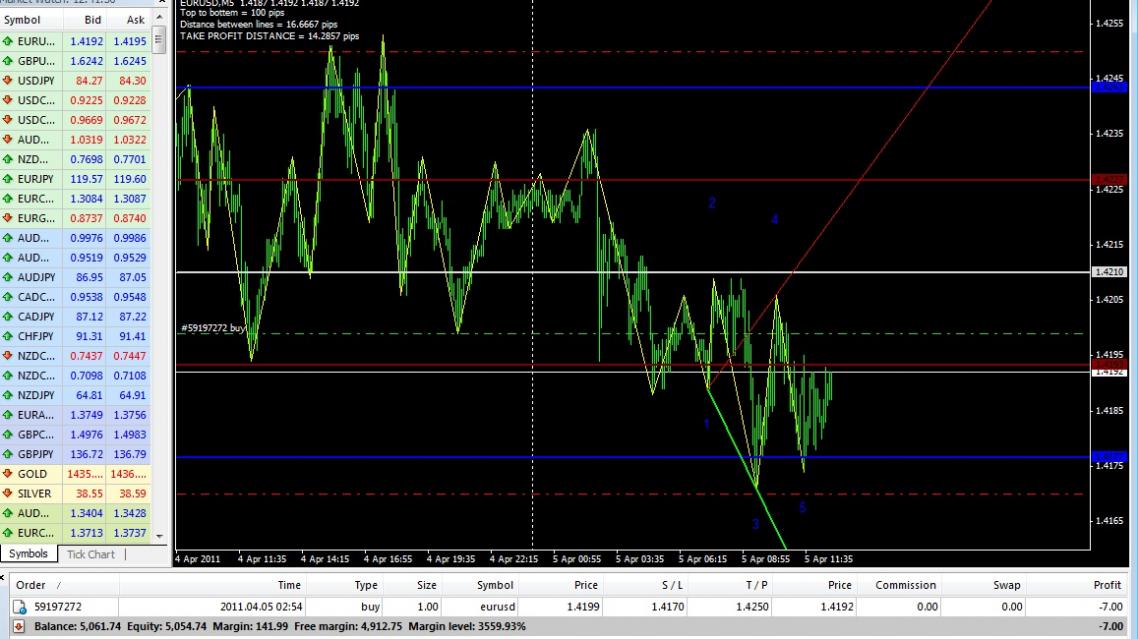Screen dimensions: 1138x639
Task: Click the SILVER symbol's direction arrow icon
Action: 8,494
